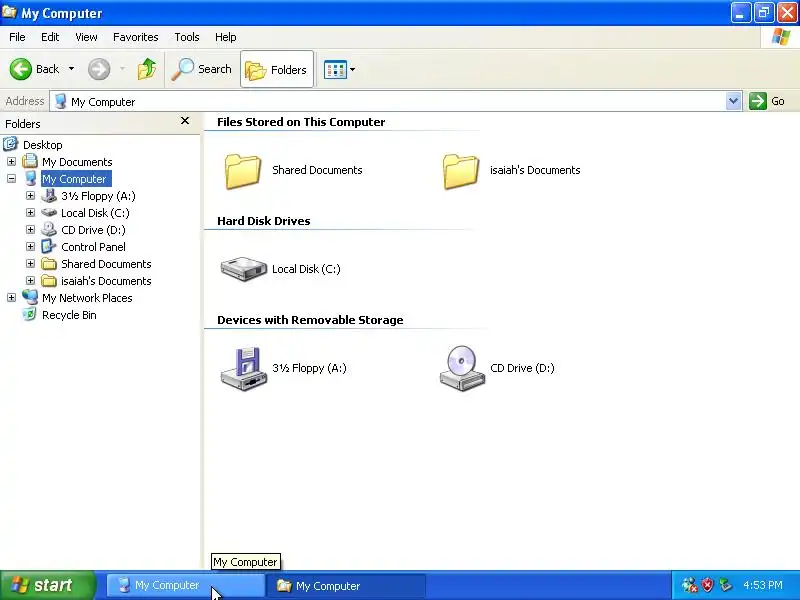Click the green Go button
The height and width of the screenshot is (600, 800).
click(x=767, y=101)
